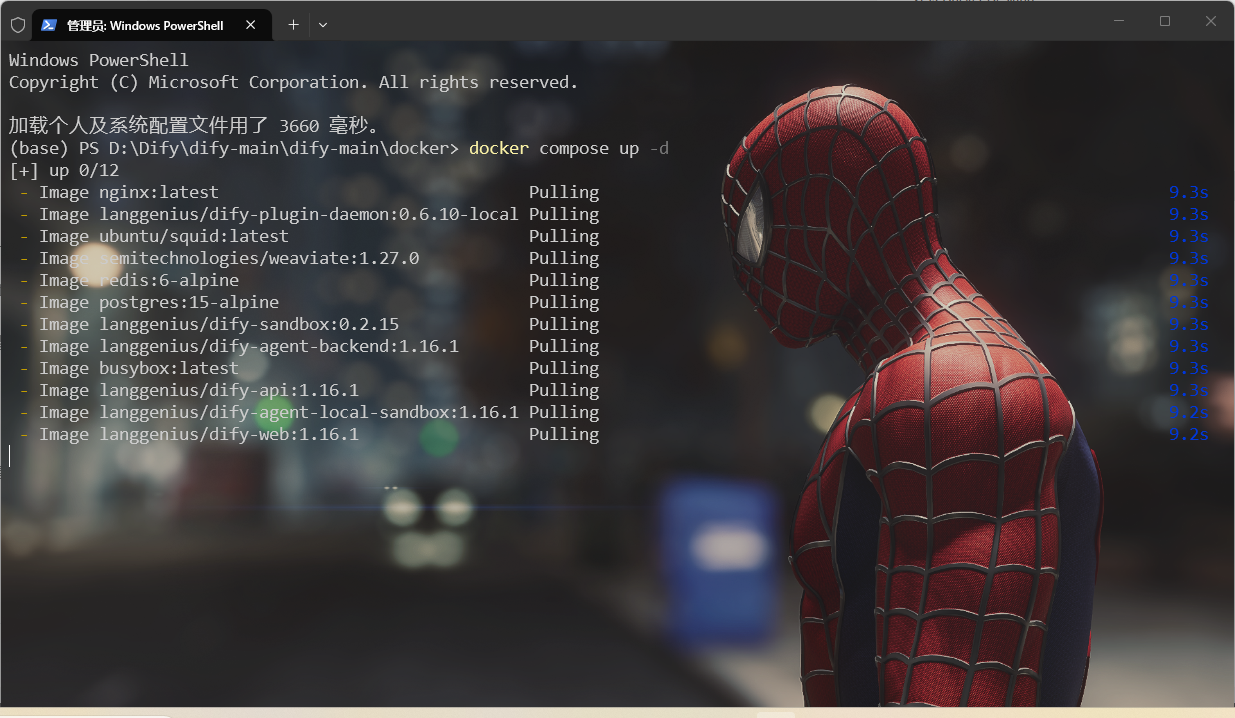Click the shield icon in the title bar

coord(17,25)
